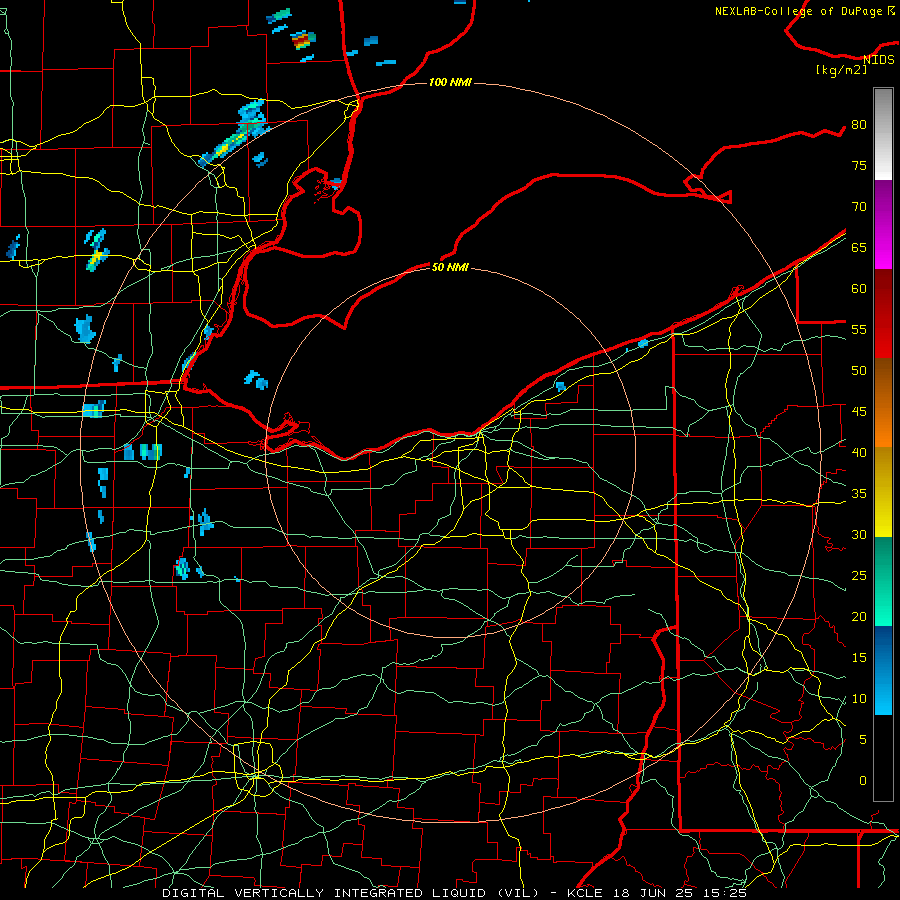Click the 55 value on the legend
Viewport: 900px width, 900px height.
[x=859, y=329]
